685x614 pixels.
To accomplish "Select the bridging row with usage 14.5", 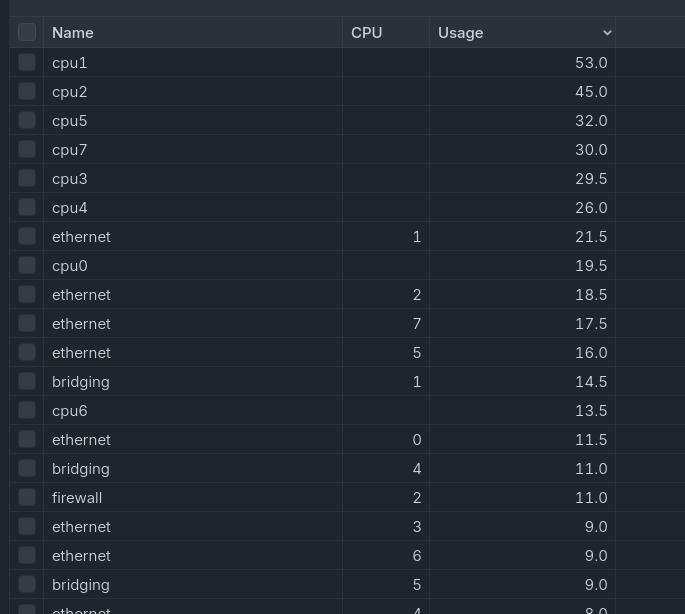I will [x=81, y=381].
